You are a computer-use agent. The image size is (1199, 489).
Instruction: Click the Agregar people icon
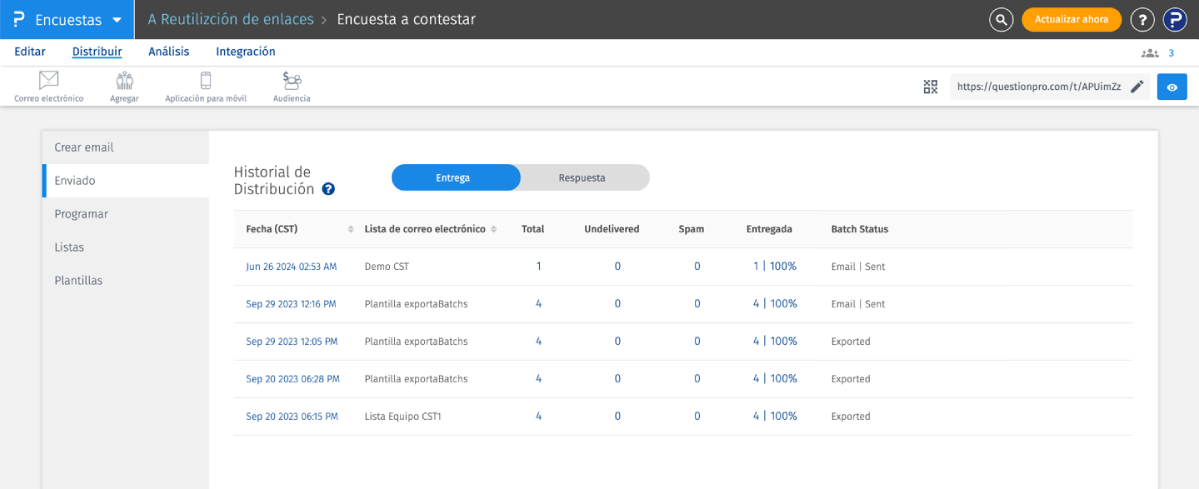(124, 81)
